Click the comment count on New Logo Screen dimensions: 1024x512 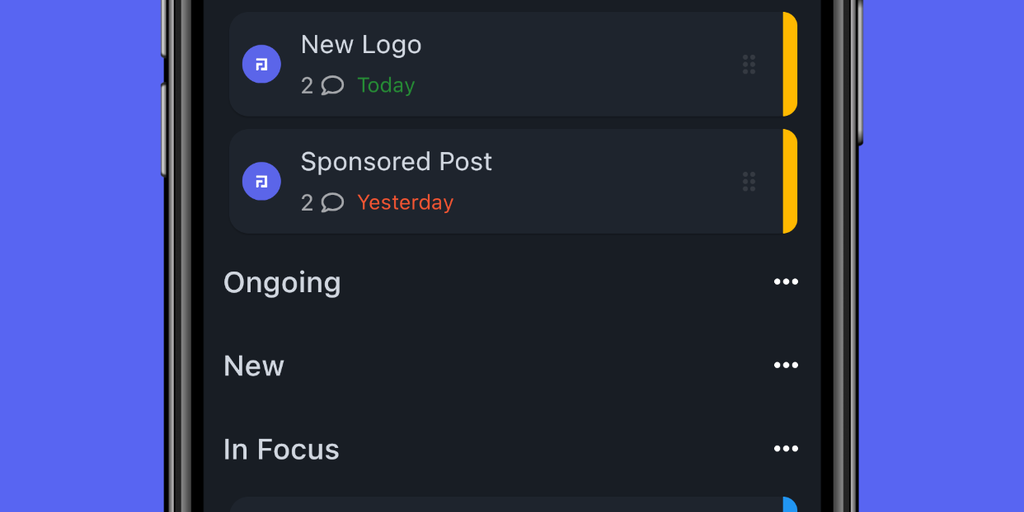(x=307, y=86)
